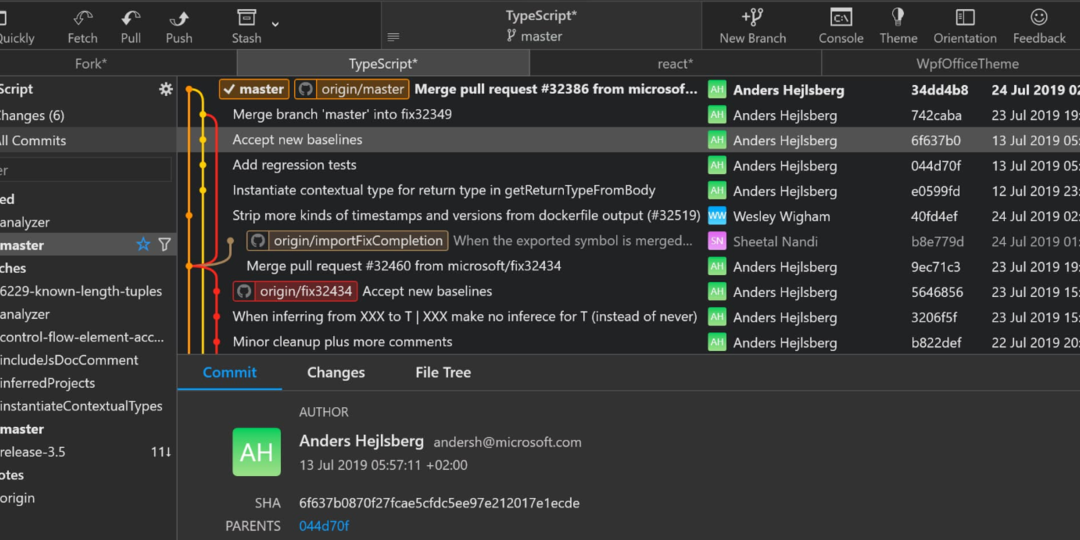Click the sidebar filter input field
This screenshot has height=540, width=1080.
pyautogui.click(x=85, y=169)
